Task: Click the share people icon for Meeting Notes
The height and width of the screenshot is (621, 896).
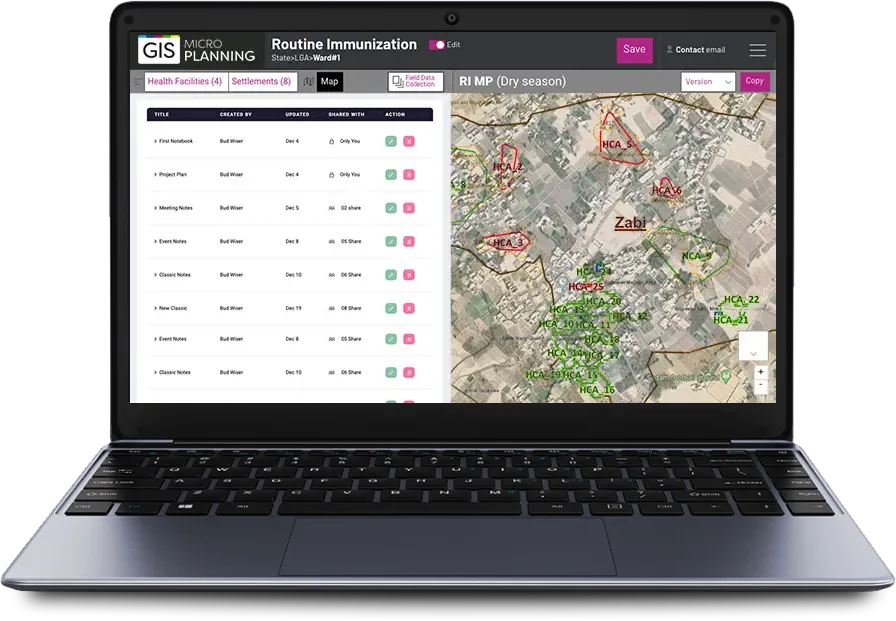Action: 331,209
